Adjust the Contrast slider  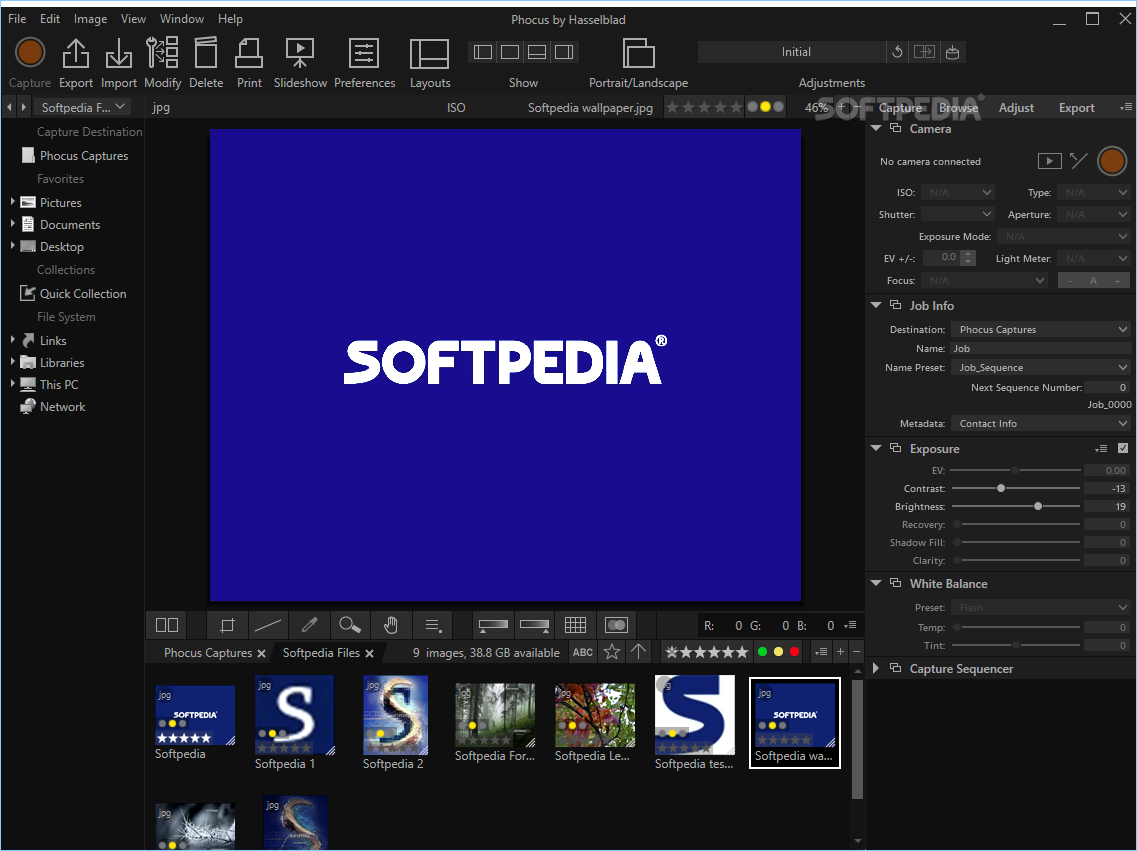(1015, 489)
